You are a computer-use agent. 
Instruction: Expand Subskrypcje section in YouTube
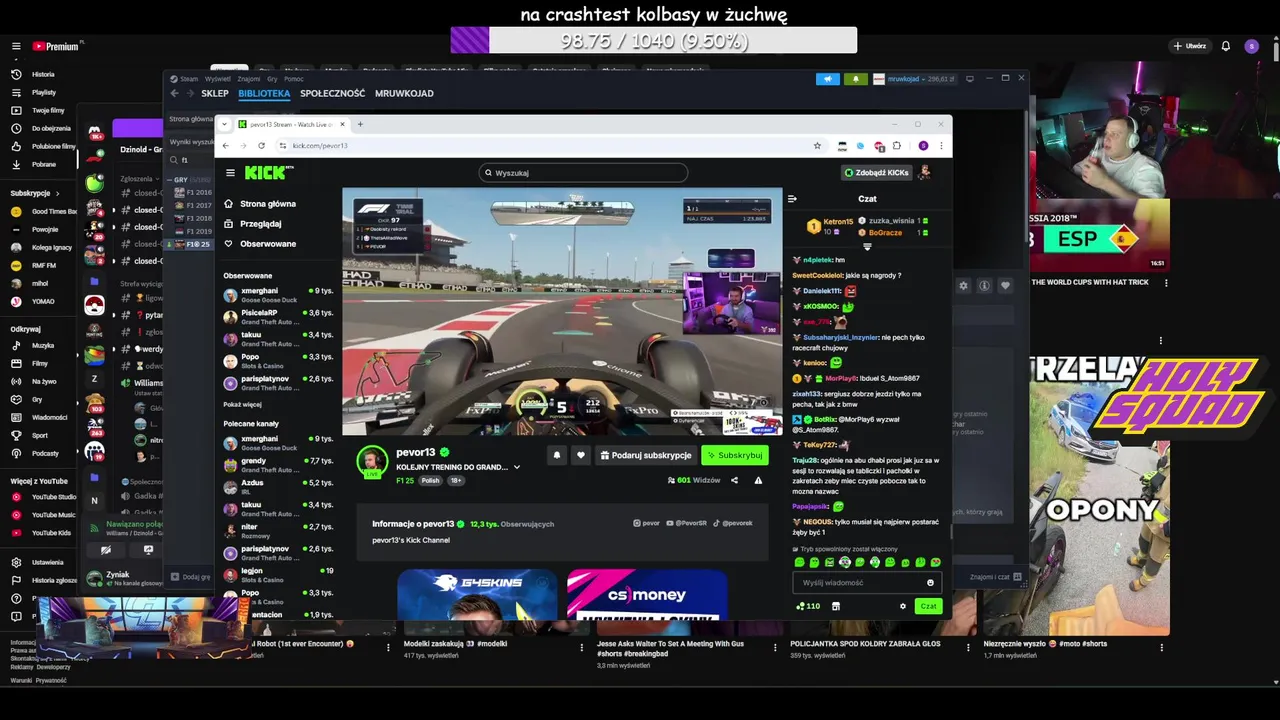[x=34, y=193]
